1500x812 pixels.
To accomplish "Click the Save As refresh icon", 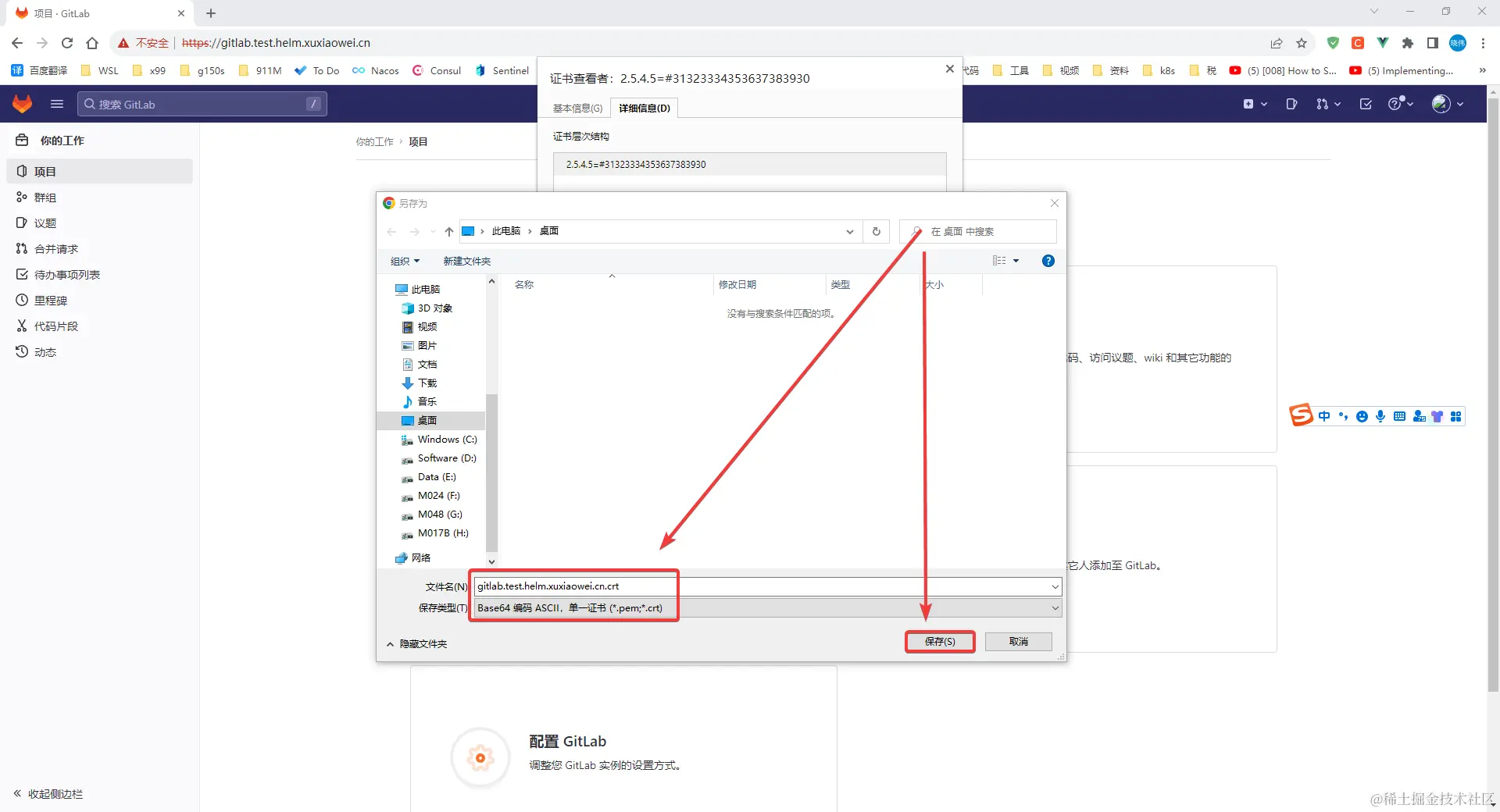I will (x=876, y=231).
